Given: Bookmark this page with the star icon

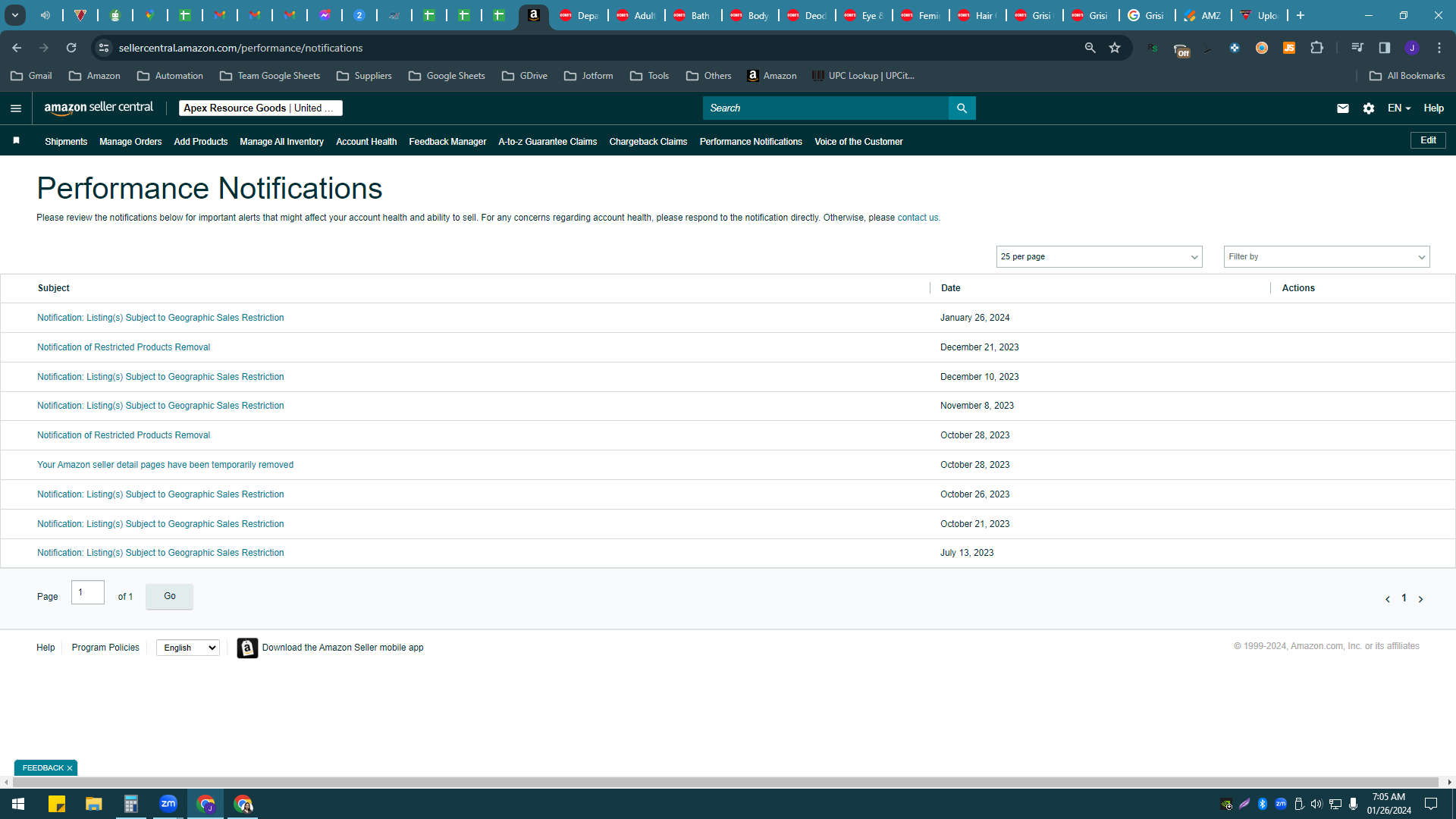Looking at the screenshot, I should [x=1115, y=48].
